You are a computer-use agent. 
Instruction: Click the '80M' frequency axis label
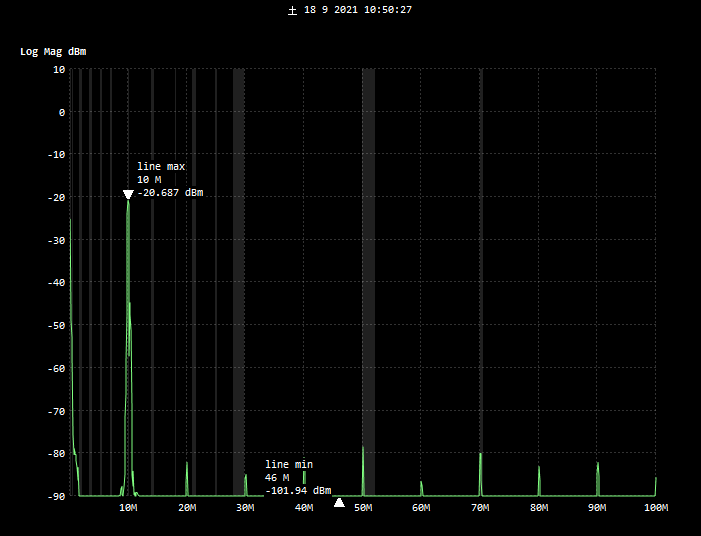click(x=539, y=508)
